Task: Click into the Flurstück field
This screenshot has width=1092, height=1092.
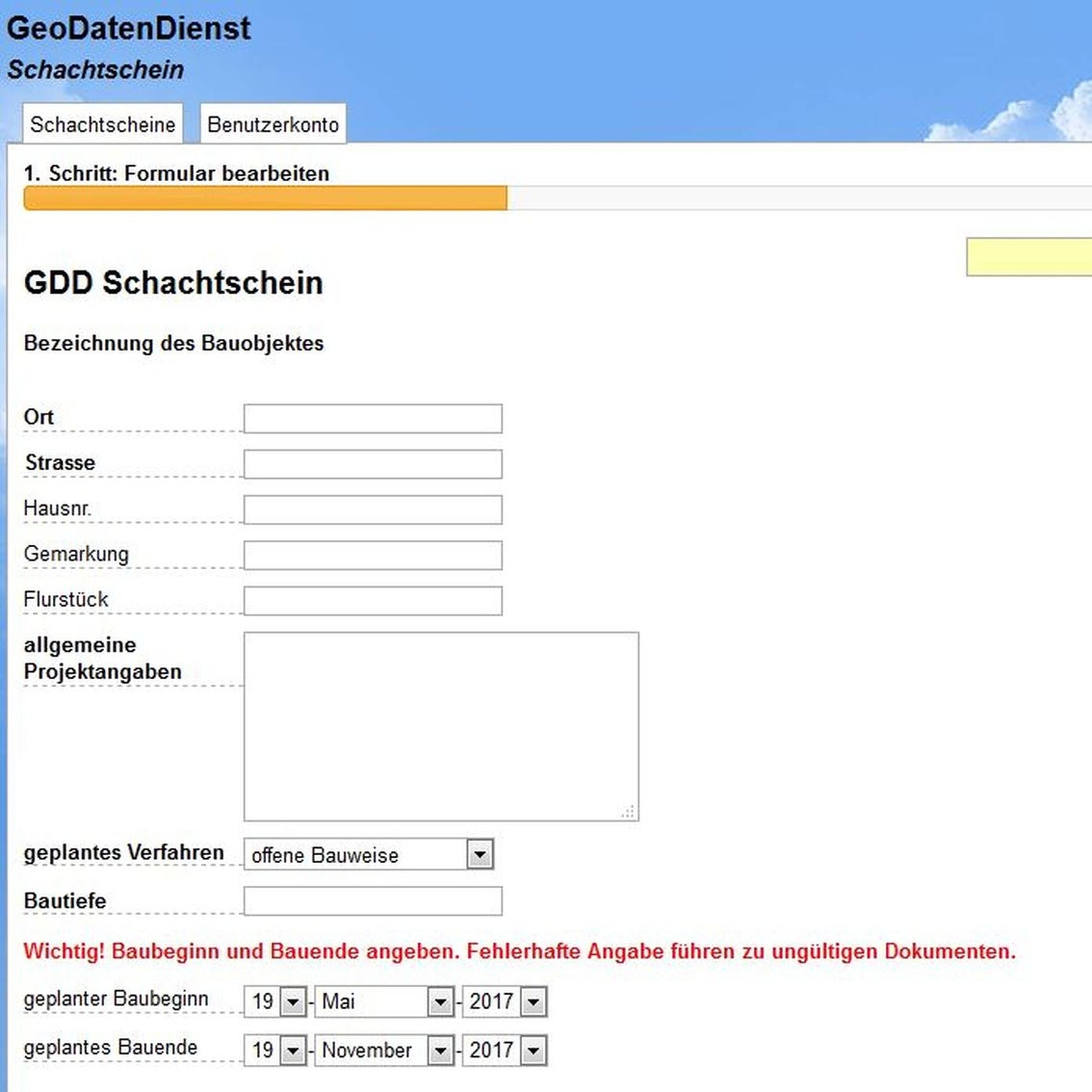Action: click(x=372, y=600)
